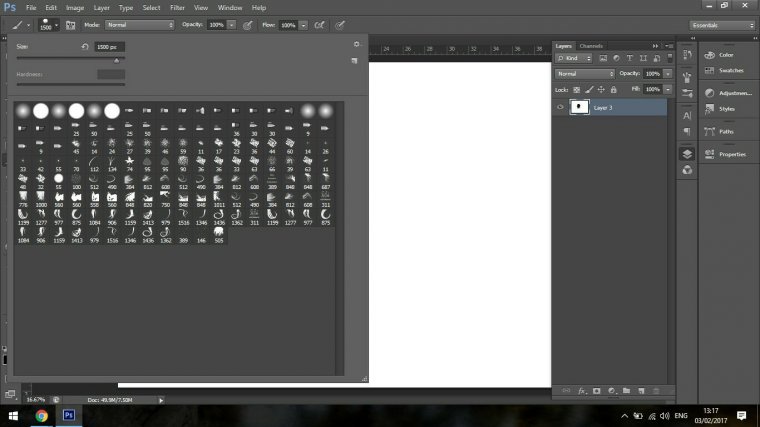Screen dimensions: 760x427
Task: Enable pressure for opacity icon
Action: click(248, 25)
